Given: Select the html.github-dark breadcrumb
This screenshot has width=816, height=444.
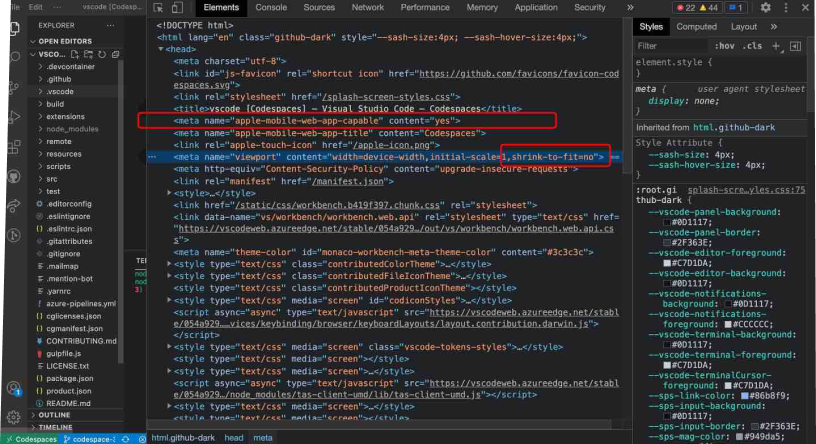Looking at the screenshot, I should tap(183, 438).
